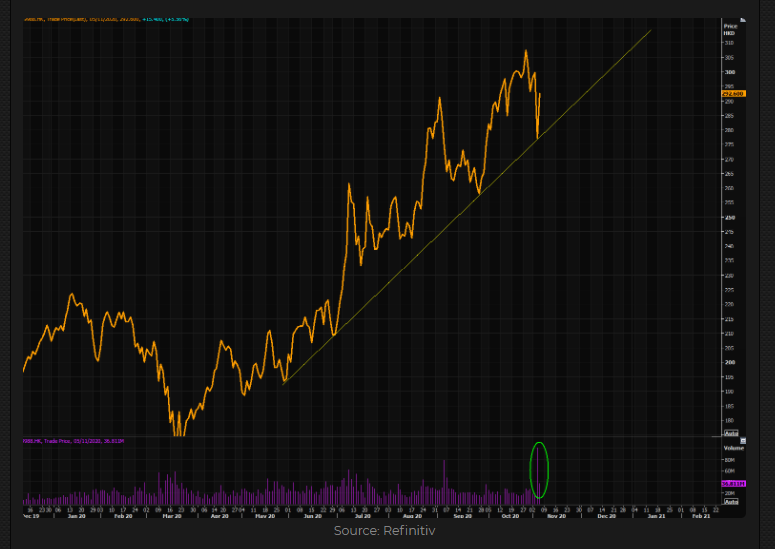Click the Source: Refinitiv caption

[385, 531]
